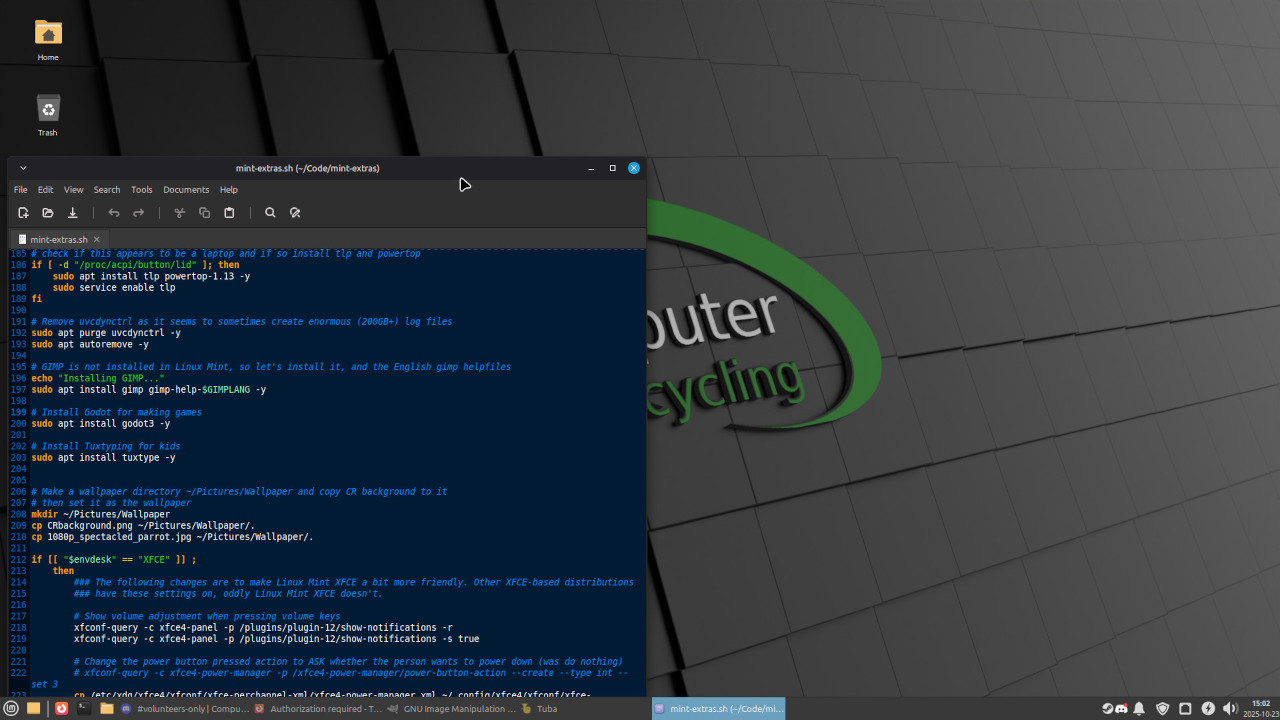1280x720 pixels.
Task: Open the File menu
Action: 21,190
